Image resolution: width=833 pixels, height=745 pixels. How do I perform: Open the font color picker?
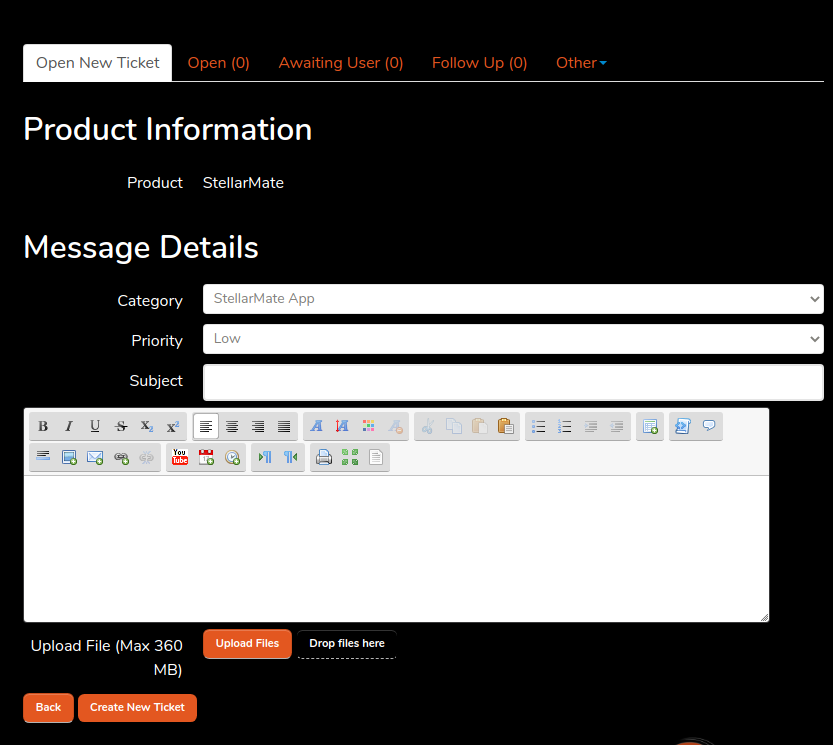368,426
